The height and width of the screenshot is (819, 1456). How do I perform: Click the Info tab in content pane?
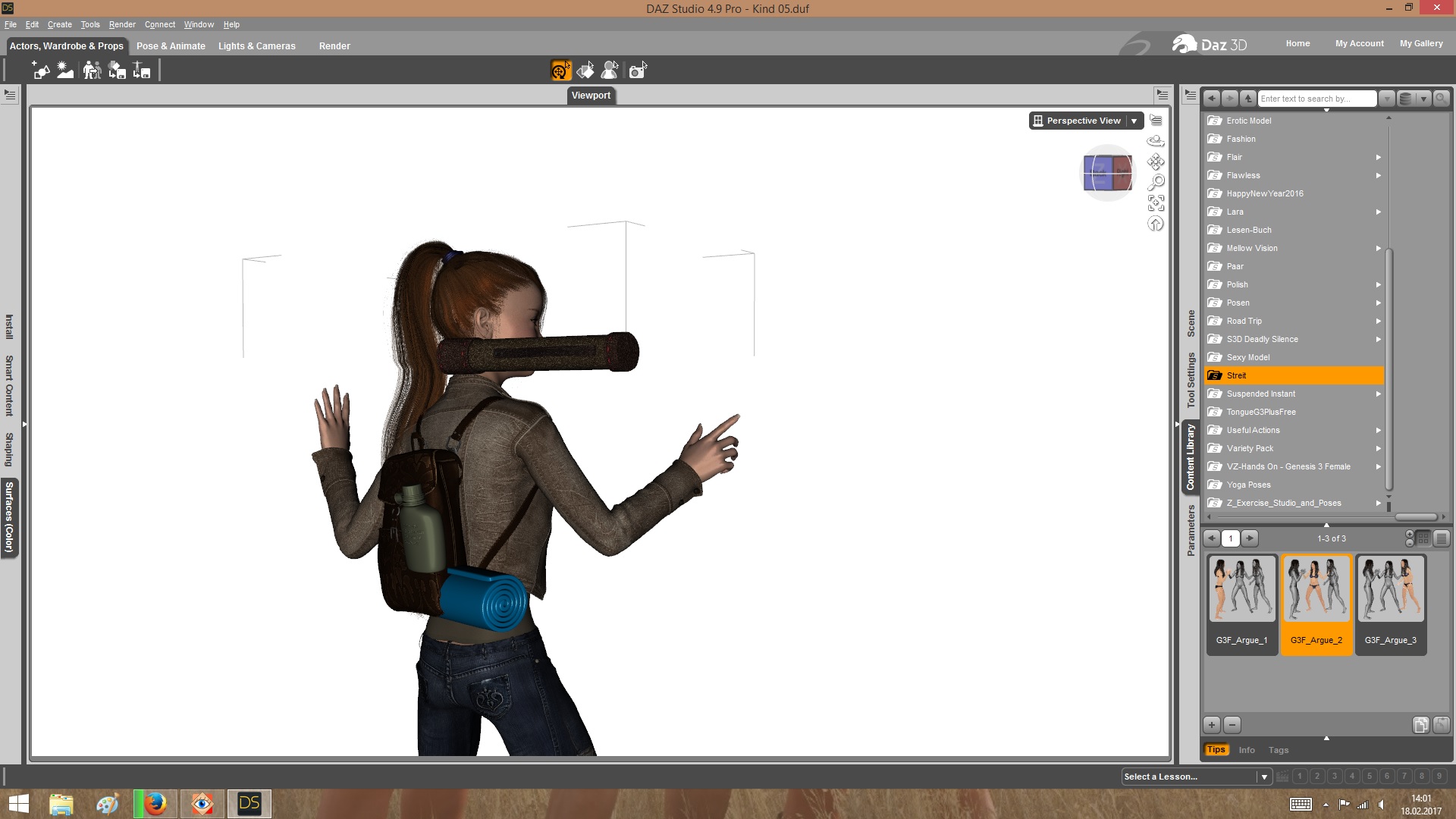(1247, 750)
